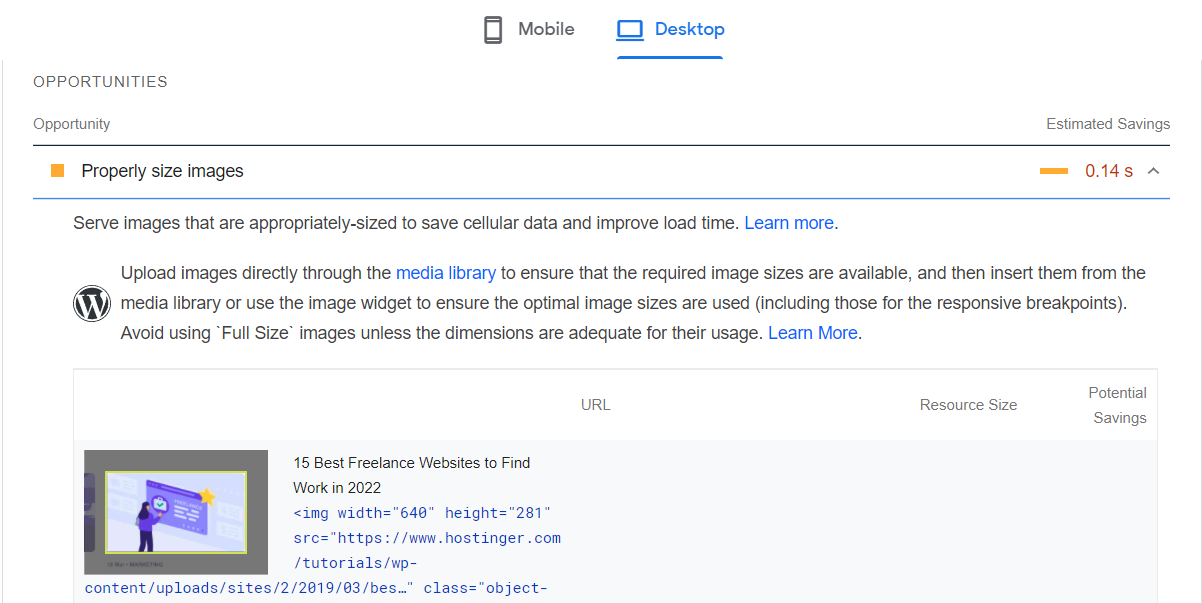1202x603 pixels.
Task: Click the estimated savings value 0.14 s
Action: [1109, 170]
